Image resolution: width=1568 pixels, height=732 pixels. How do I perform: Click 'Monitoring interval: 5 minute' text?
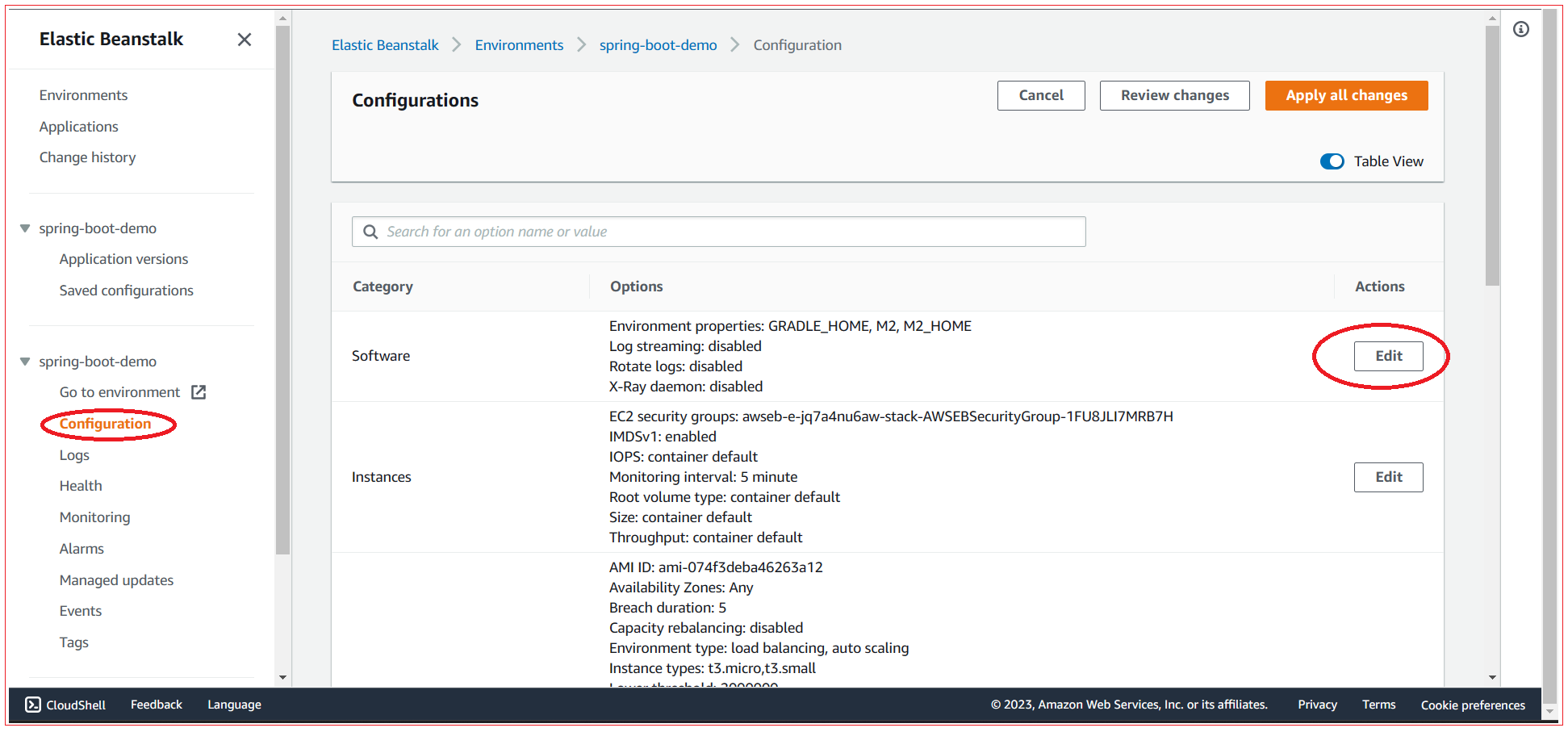point(703,477)
